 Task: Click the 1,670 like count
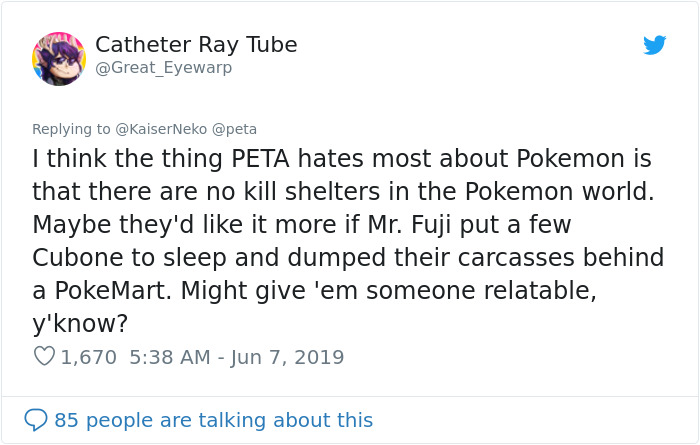pyautogui.click(x=89, y=356)
